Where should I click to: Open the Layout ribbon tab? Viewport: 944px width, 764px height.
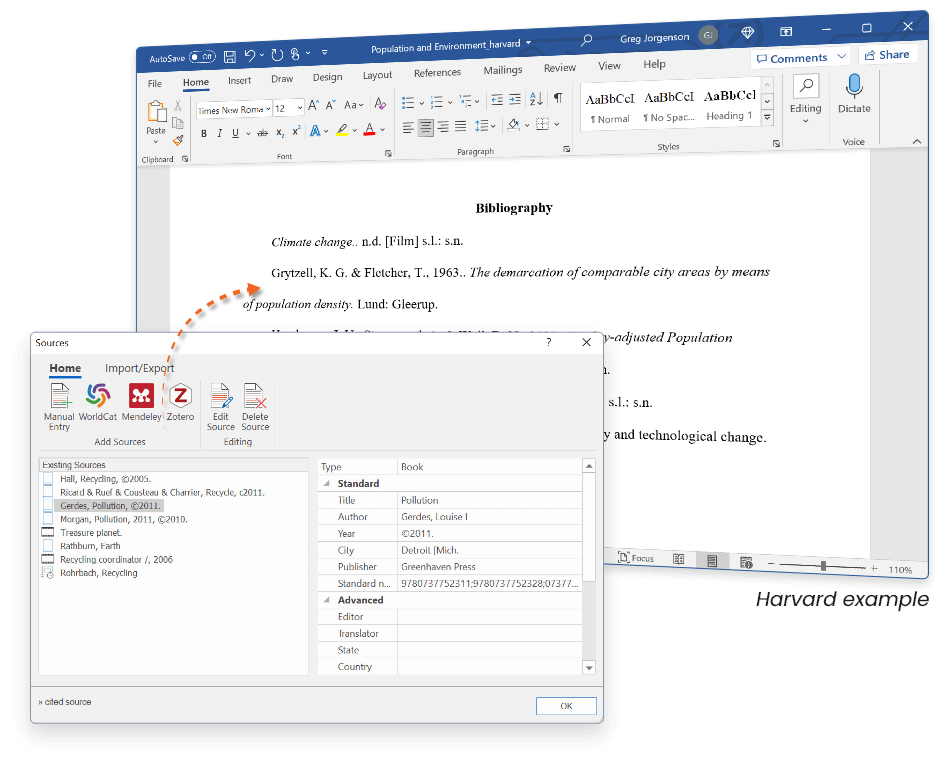377,75
